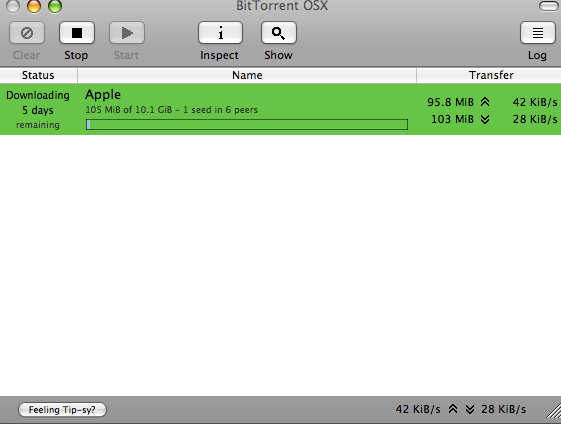Viewport: 561px width, 424px height.
Task: Click the 95.8 MiB uploaded value
Action: point(450,102)
